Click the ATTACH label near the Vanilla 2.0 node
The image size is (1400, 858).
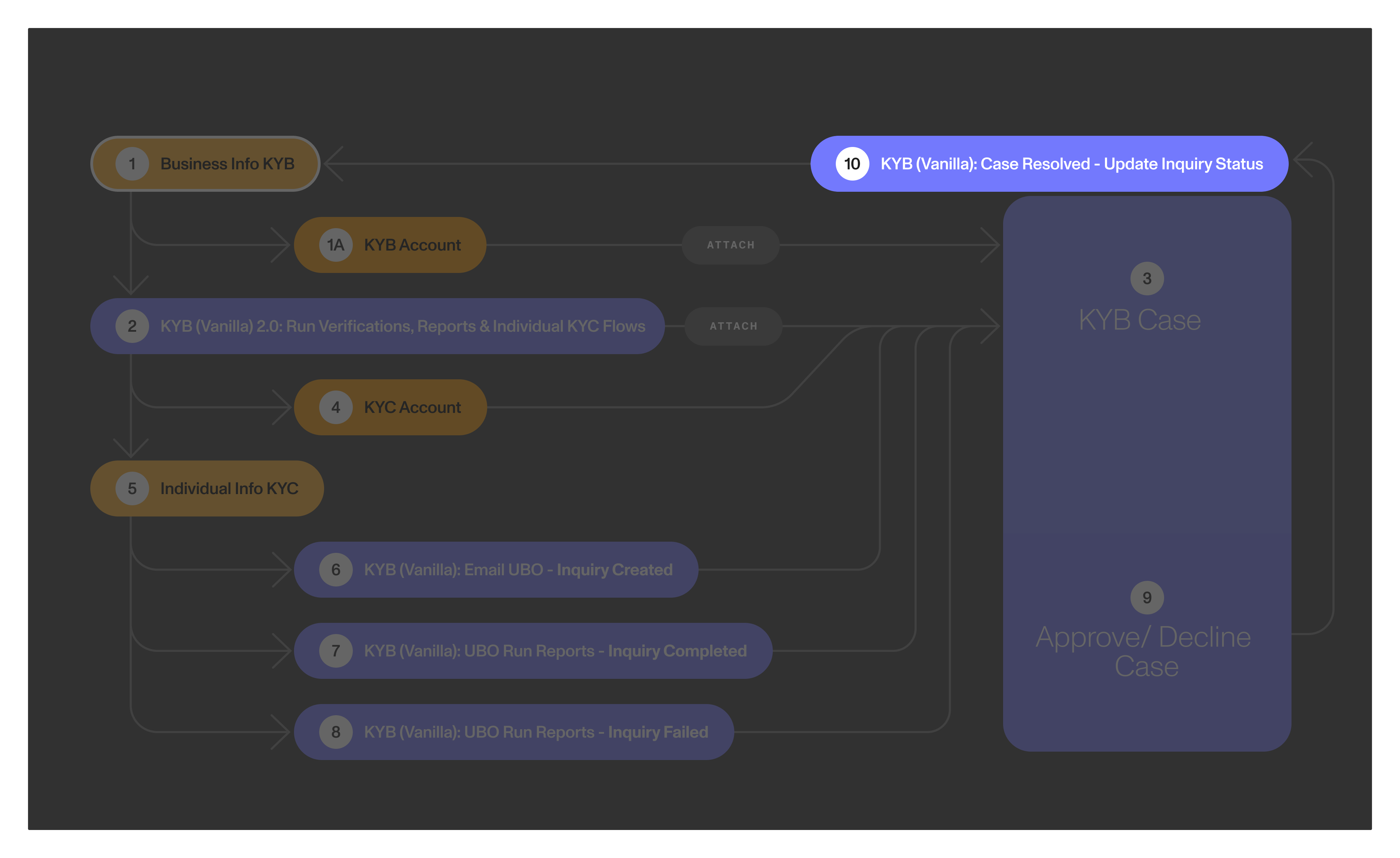coord(734,326)
